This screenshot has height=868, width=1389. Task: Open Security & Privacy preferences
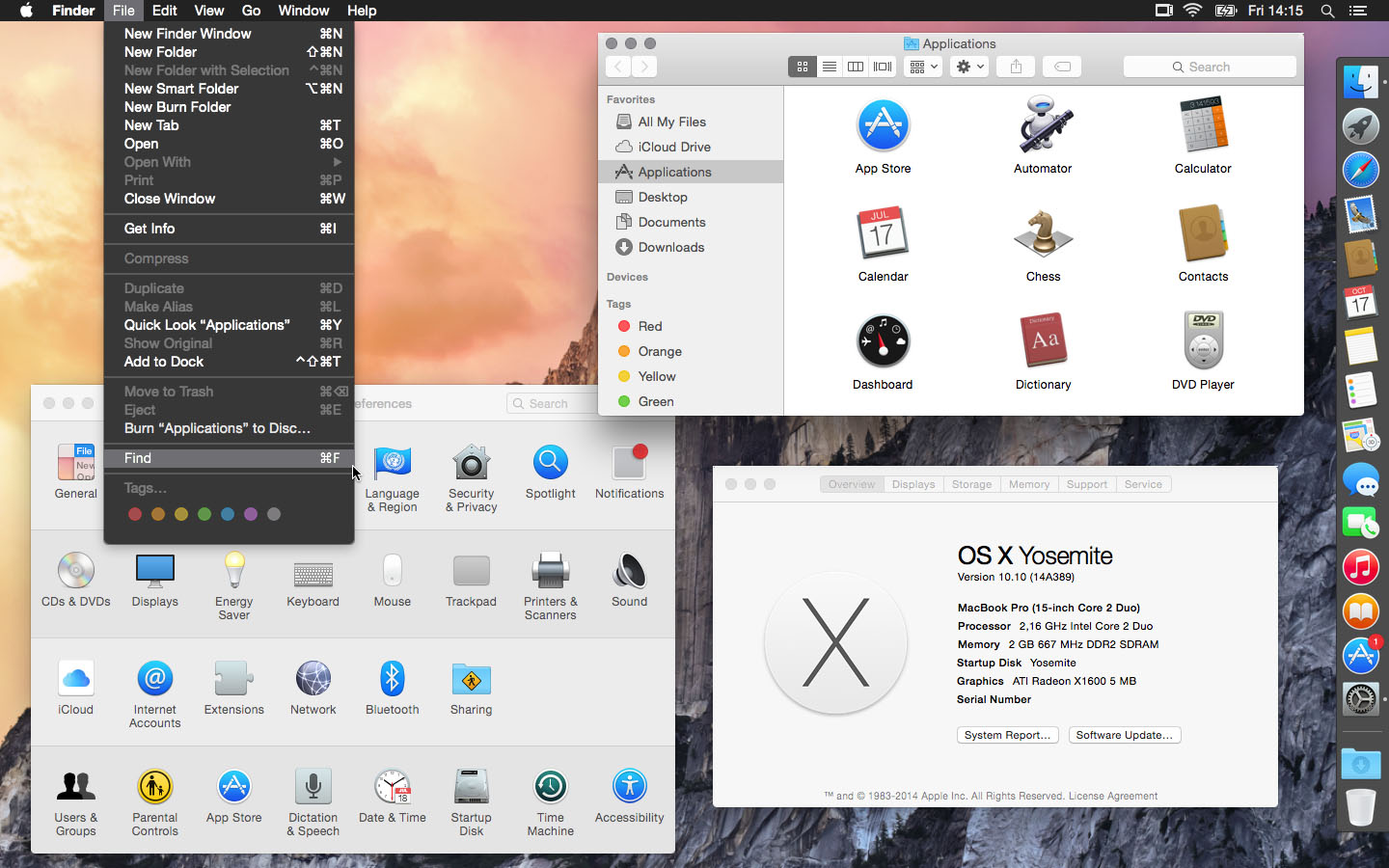click(471, 463)
